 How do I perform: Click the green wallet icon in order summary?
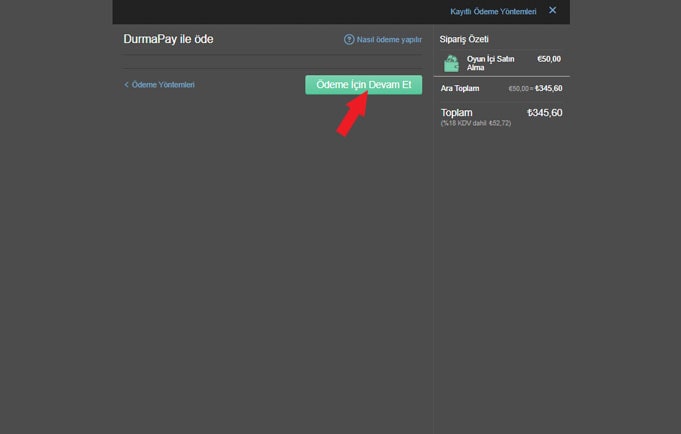pyautogui.click(x=451, y=63)
